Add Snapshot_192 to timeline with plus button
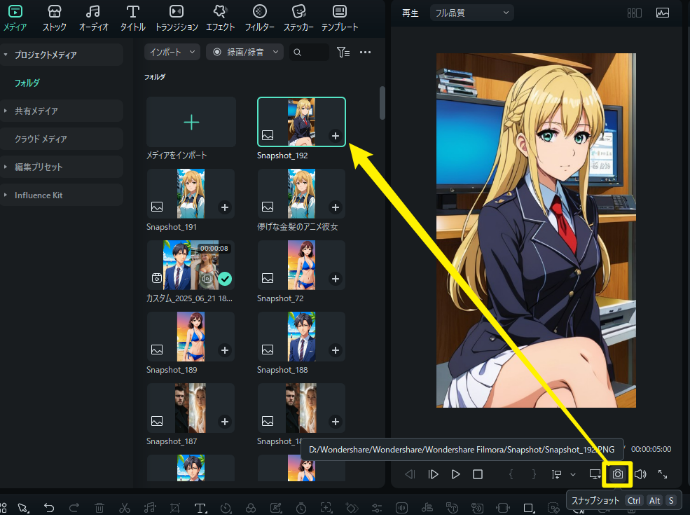The width and height of the screenshot is (690, 516). 335,136
